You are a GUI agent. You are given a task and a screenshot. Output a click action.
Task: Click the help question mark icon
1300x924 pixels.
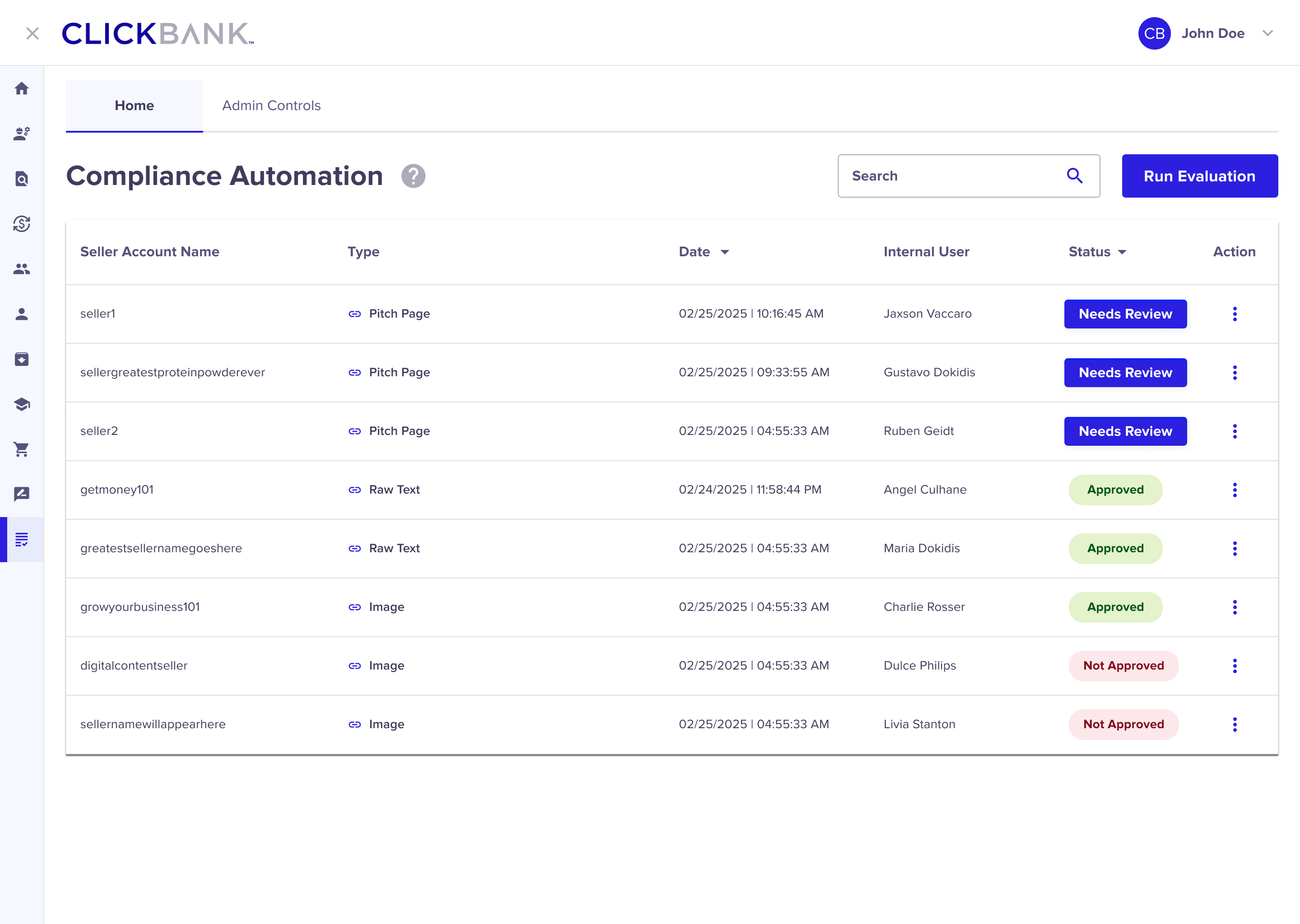coord(413,176)
